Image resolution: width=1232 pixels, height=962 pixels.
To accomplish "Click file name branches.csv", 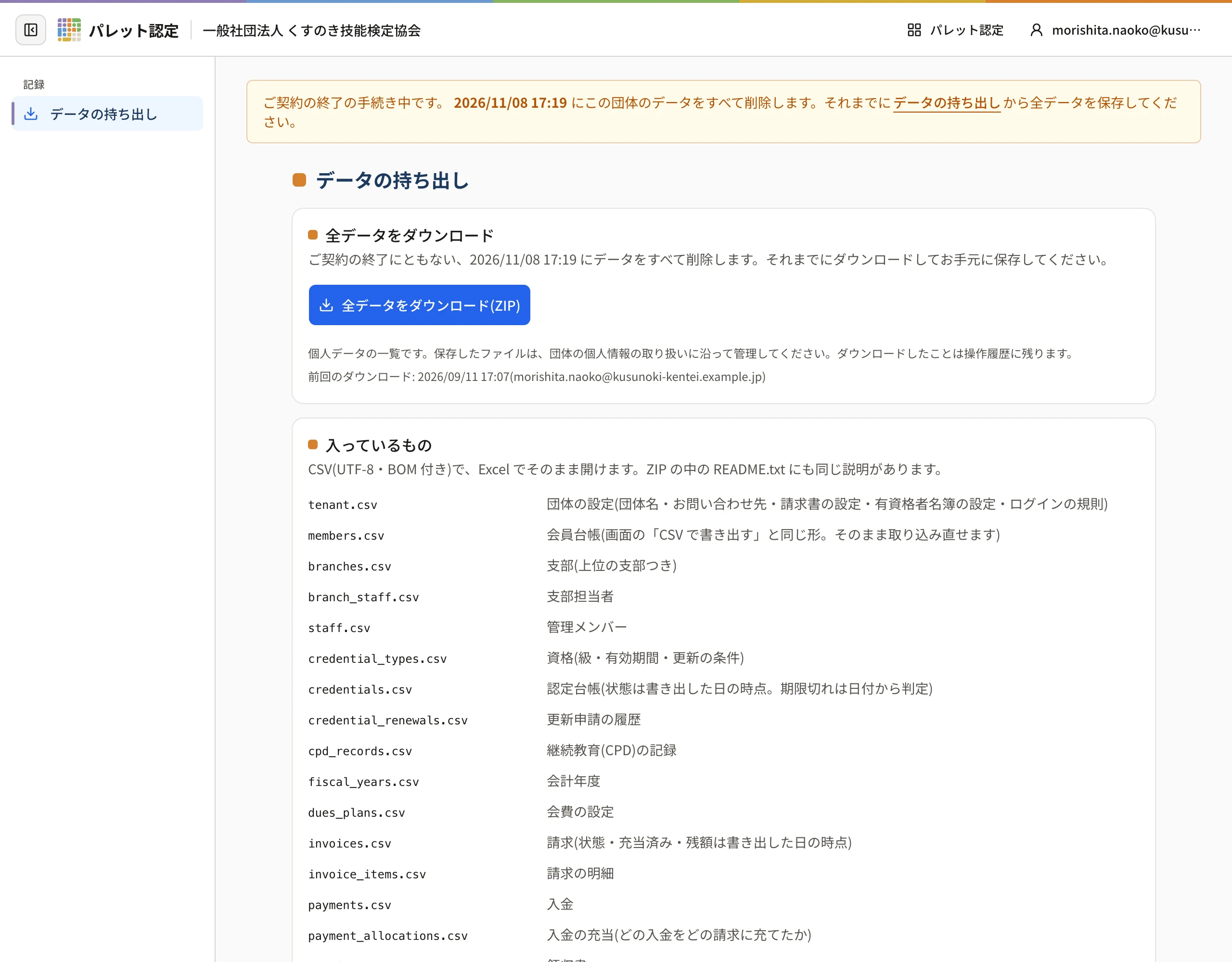I will (349, 566).
